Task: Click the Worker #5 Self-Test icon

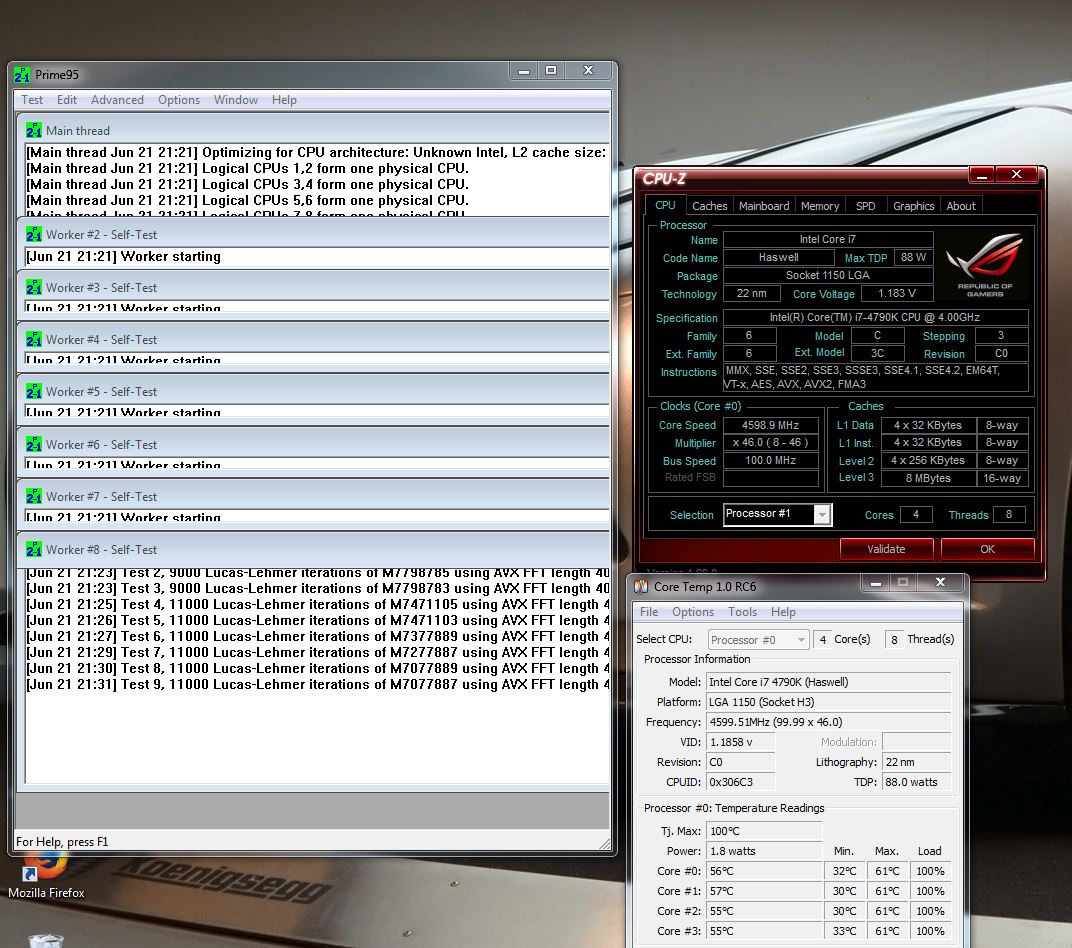Action: point(34,392)
